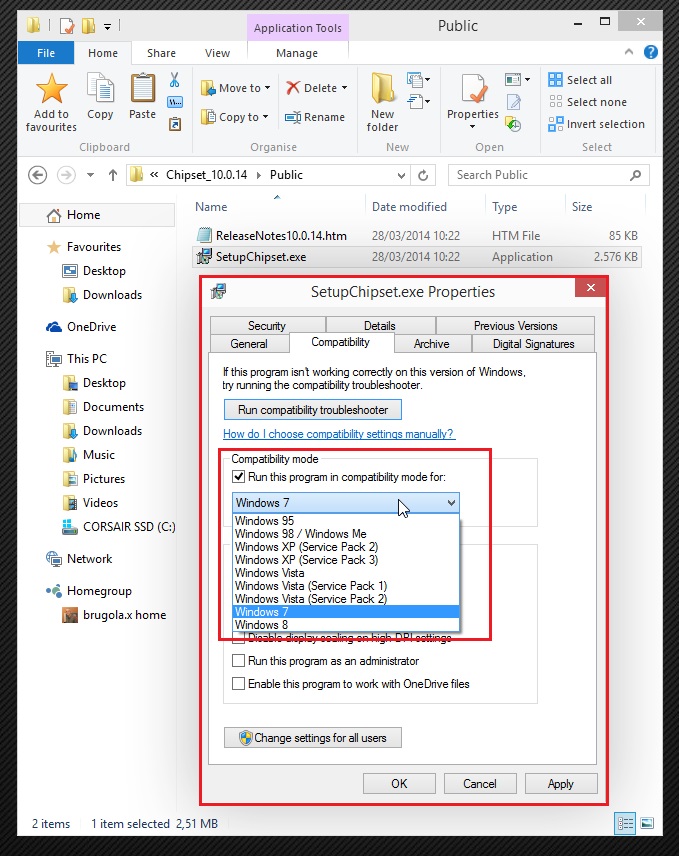Click Invert selection in ribbon
The width and height of the screenshot is (679, 856).
tap(597, 124)
